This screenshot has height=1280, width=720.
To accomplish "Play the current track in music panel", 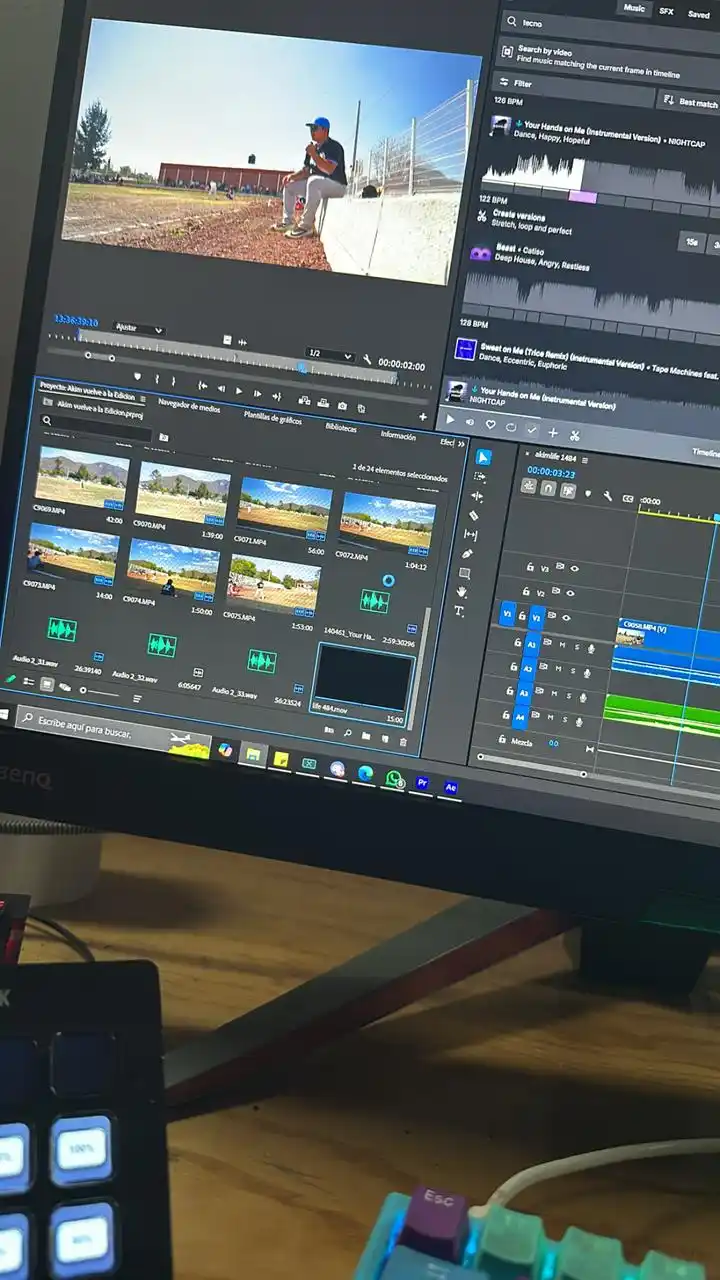I will pos(450,421).
